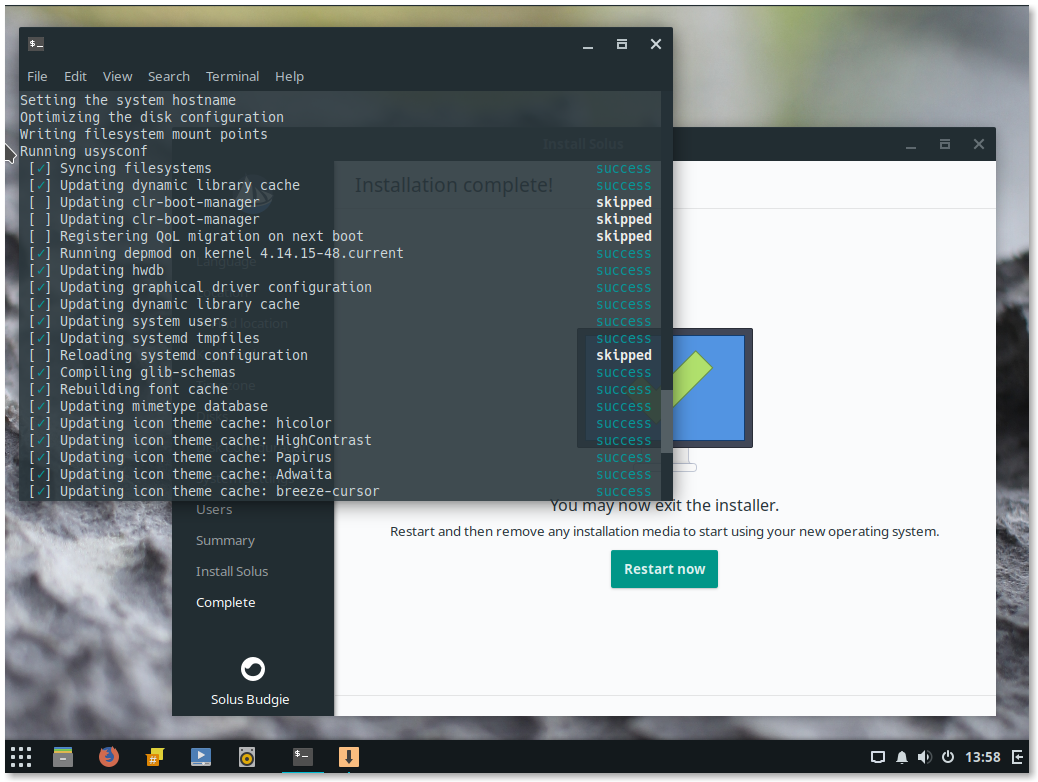This screenshot has height=782, width=1038.
Task: Click the terminal window icon in the titlebar
Action: [36, 44]
